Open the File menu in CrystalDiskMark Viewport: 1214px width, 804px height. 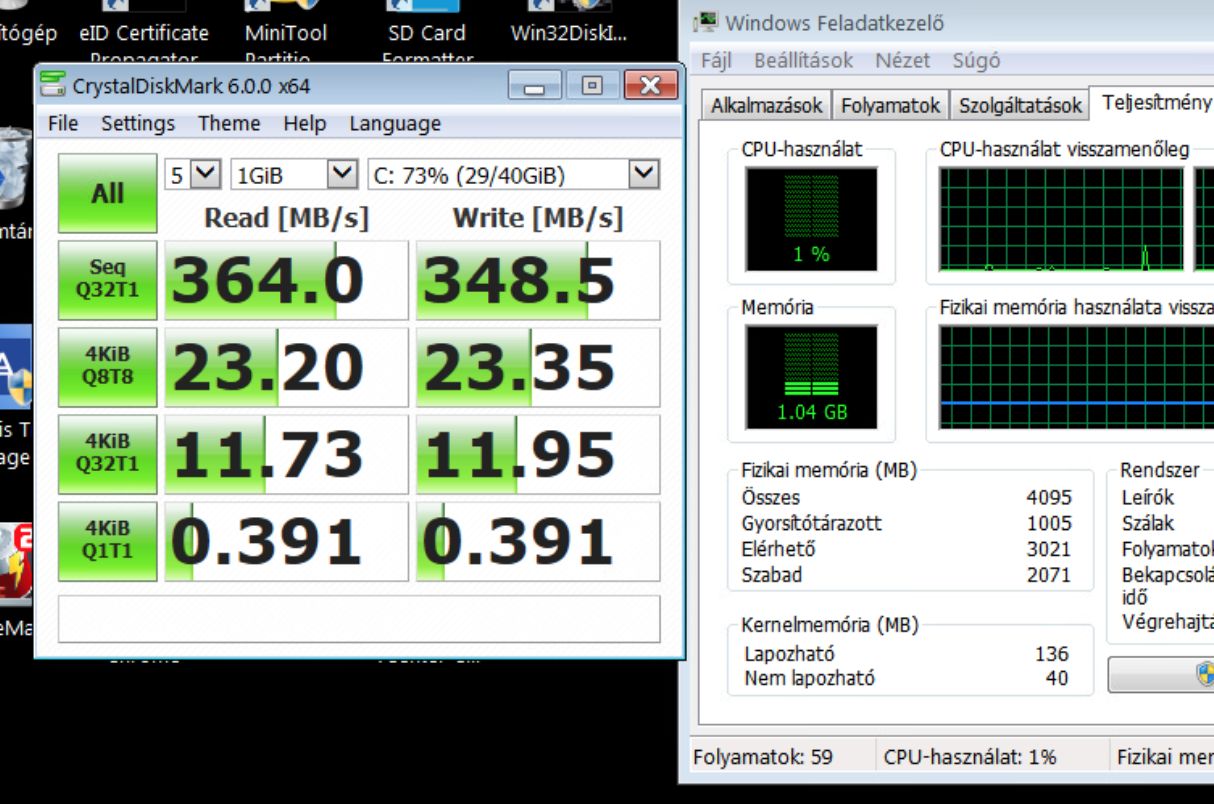point(63,123)
